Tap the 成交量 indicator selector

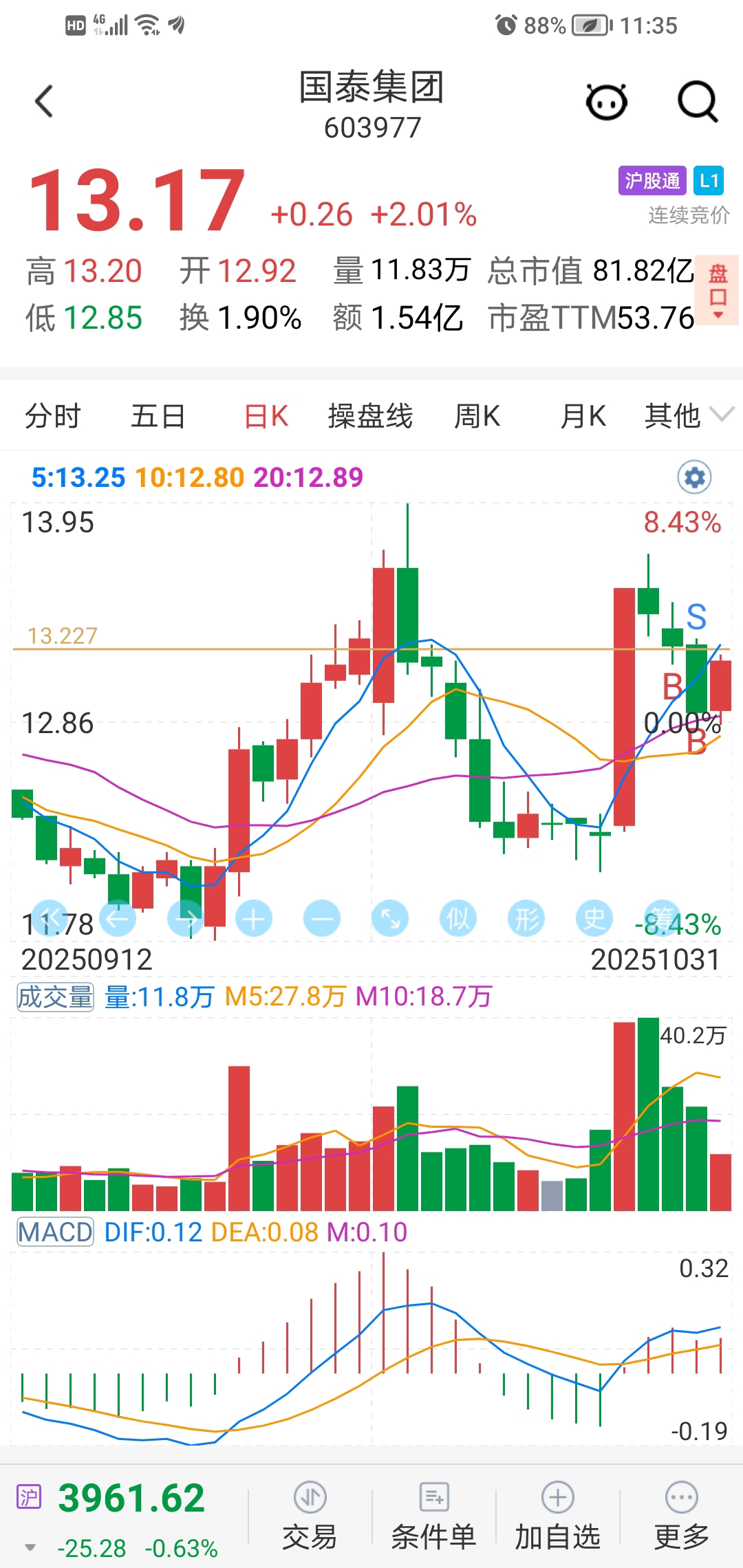[55, 997]
